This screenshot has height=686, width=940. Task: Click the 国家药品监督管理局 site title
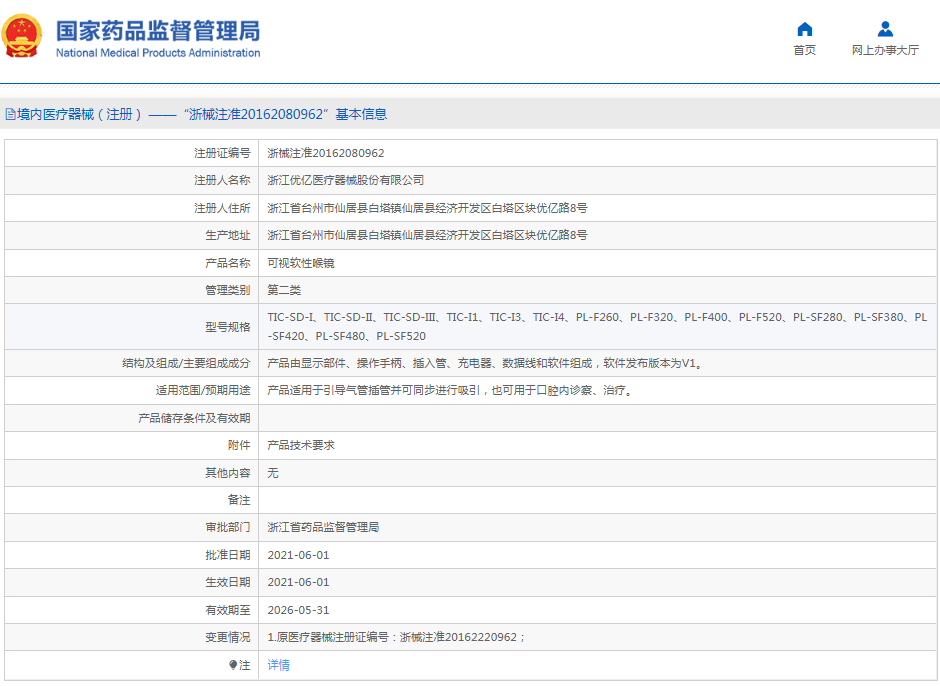click(158, 29)
